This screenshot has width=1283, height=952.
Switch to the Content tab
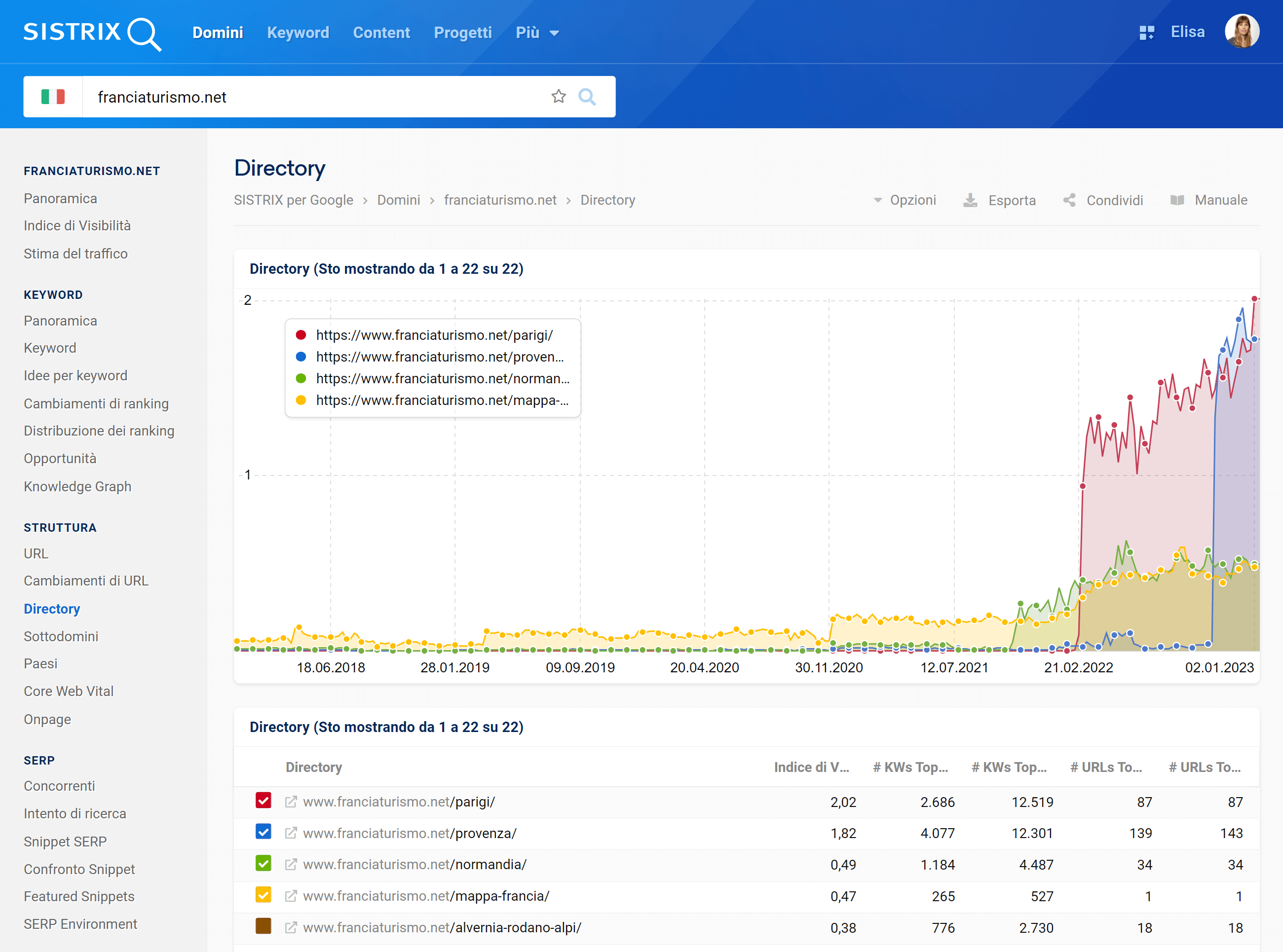pos(381,33)
